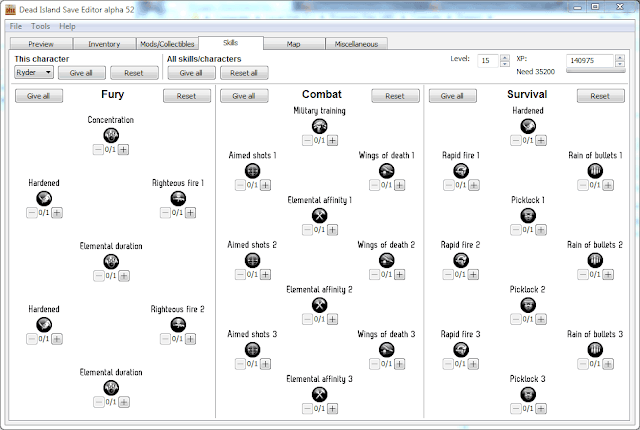Click the Rapid fire 1 skill icon

[461, 171]
